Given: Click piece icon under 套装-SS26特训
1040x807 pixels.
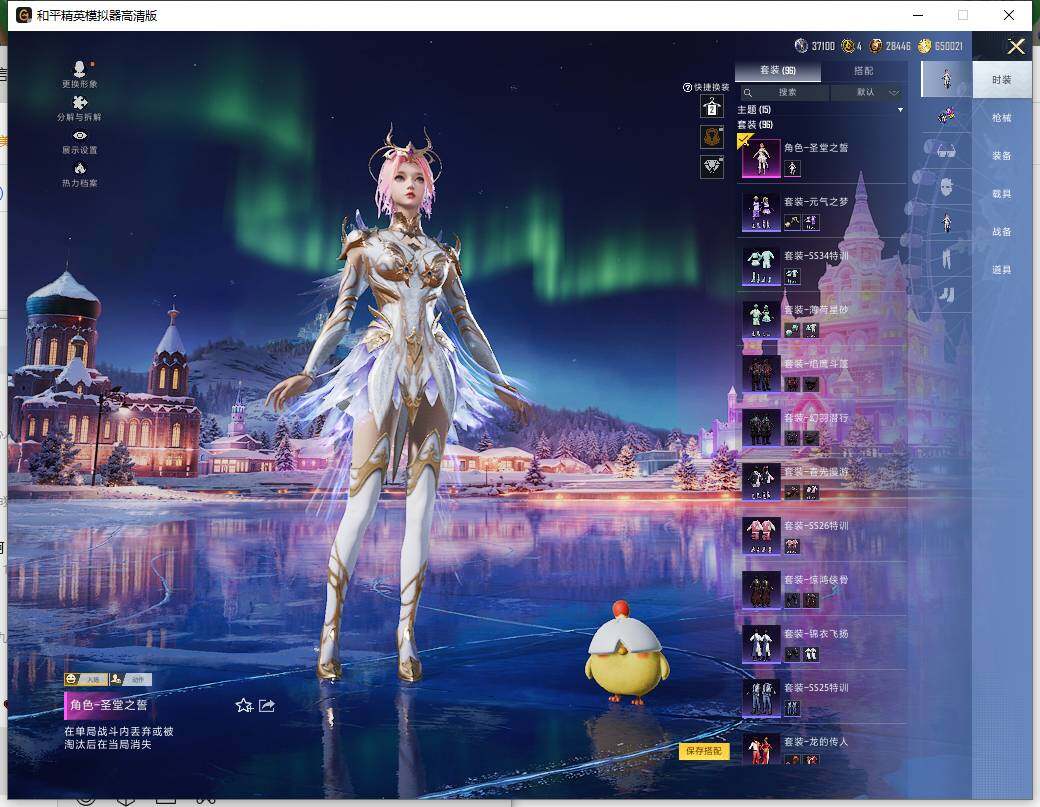Looking at the screenshot, I should coord(792,546).
